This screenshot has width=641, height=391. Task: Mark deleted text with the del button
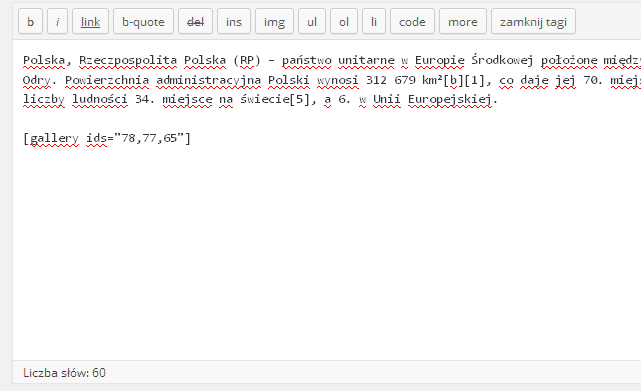(195, 21)
